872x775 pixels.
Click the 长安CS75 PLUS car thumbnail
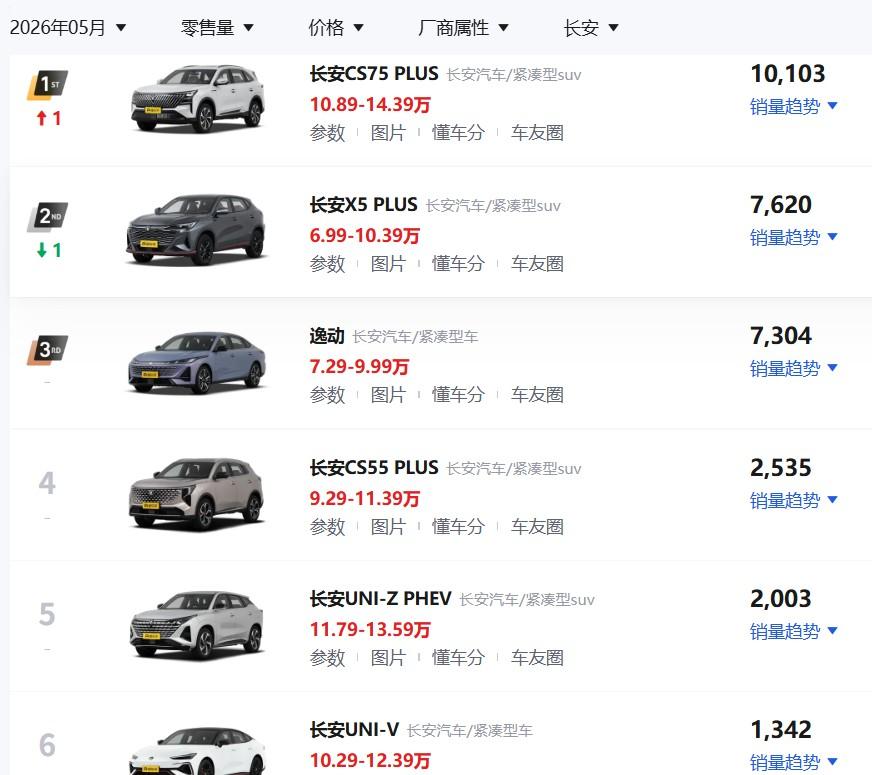pyautogui.click(x=197, y=98)
